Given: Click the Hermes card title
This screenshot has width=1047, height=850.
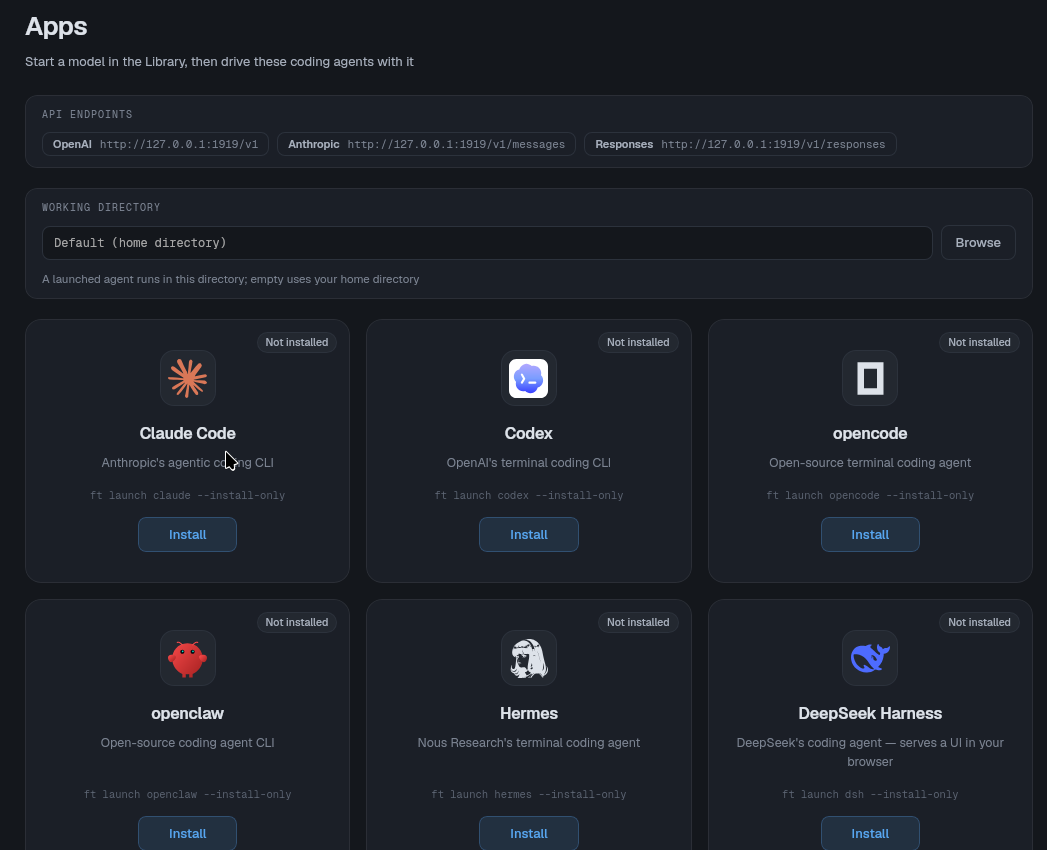Looking at the screenshot, I should 528,713.
